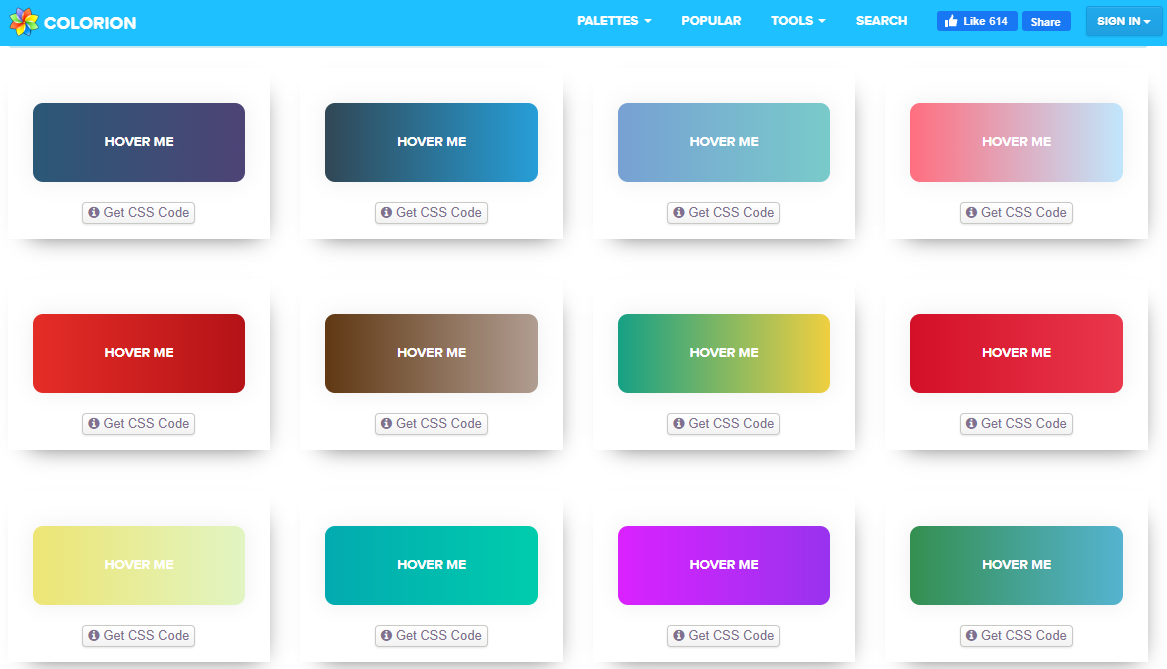Image resolution: width=1167 pixels, height=669 pixels.
Task: Click the Facebook Share button
Action: pyautogui.click(x=1046, y=22)
